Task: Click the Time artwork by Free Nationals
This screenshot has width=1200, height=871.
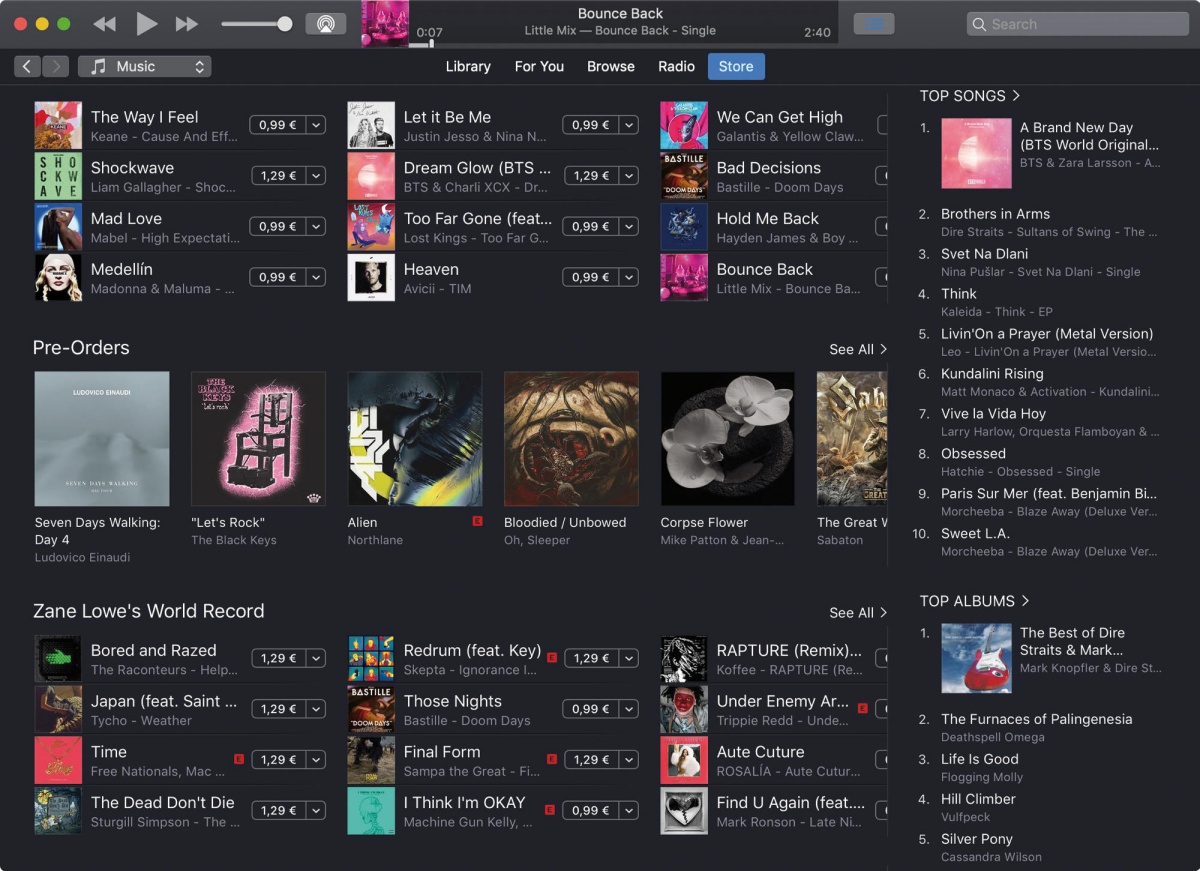Action: [58, 760]
